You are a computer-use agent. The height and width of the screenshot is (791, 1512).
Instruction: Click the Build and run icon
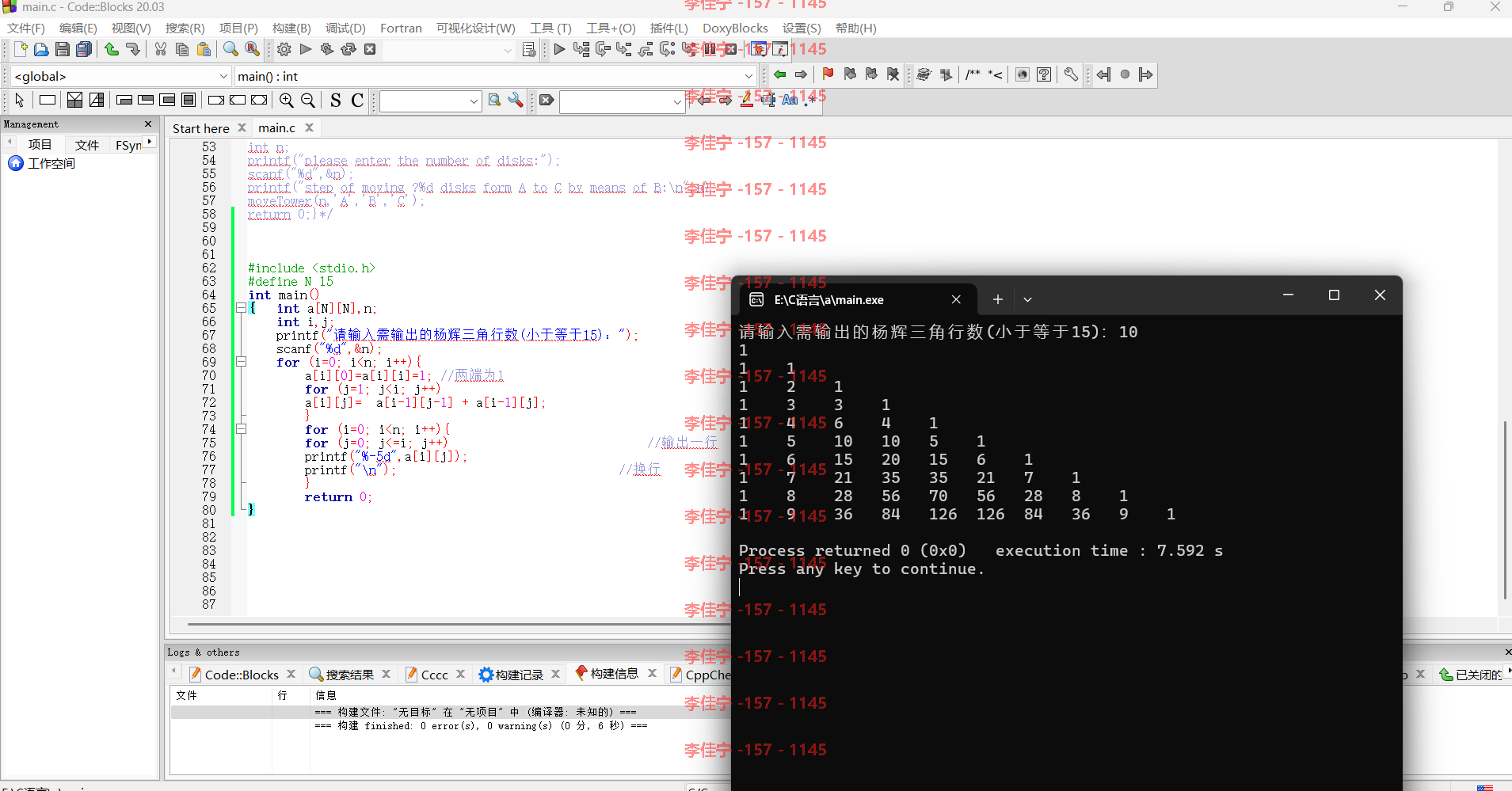point(327,49)
